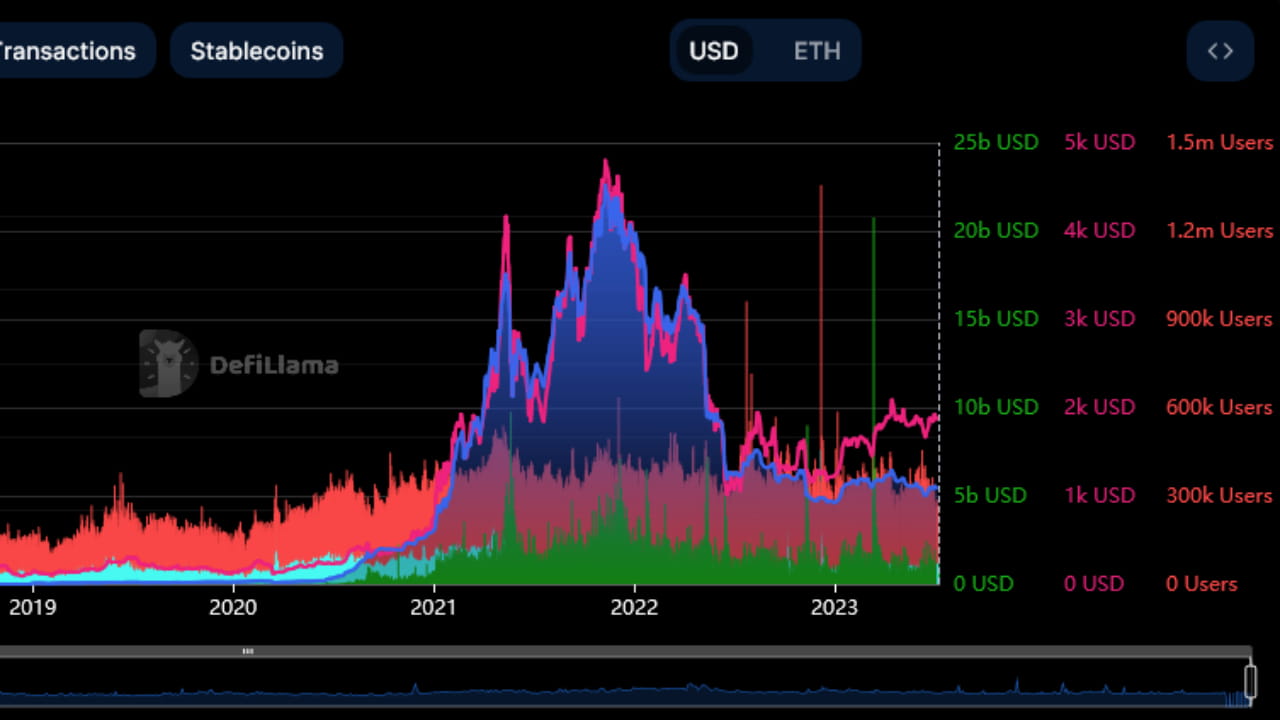The image size is (1280, 720).
Task: Switch to the Stablecoins tab
Action: (256, 50)
